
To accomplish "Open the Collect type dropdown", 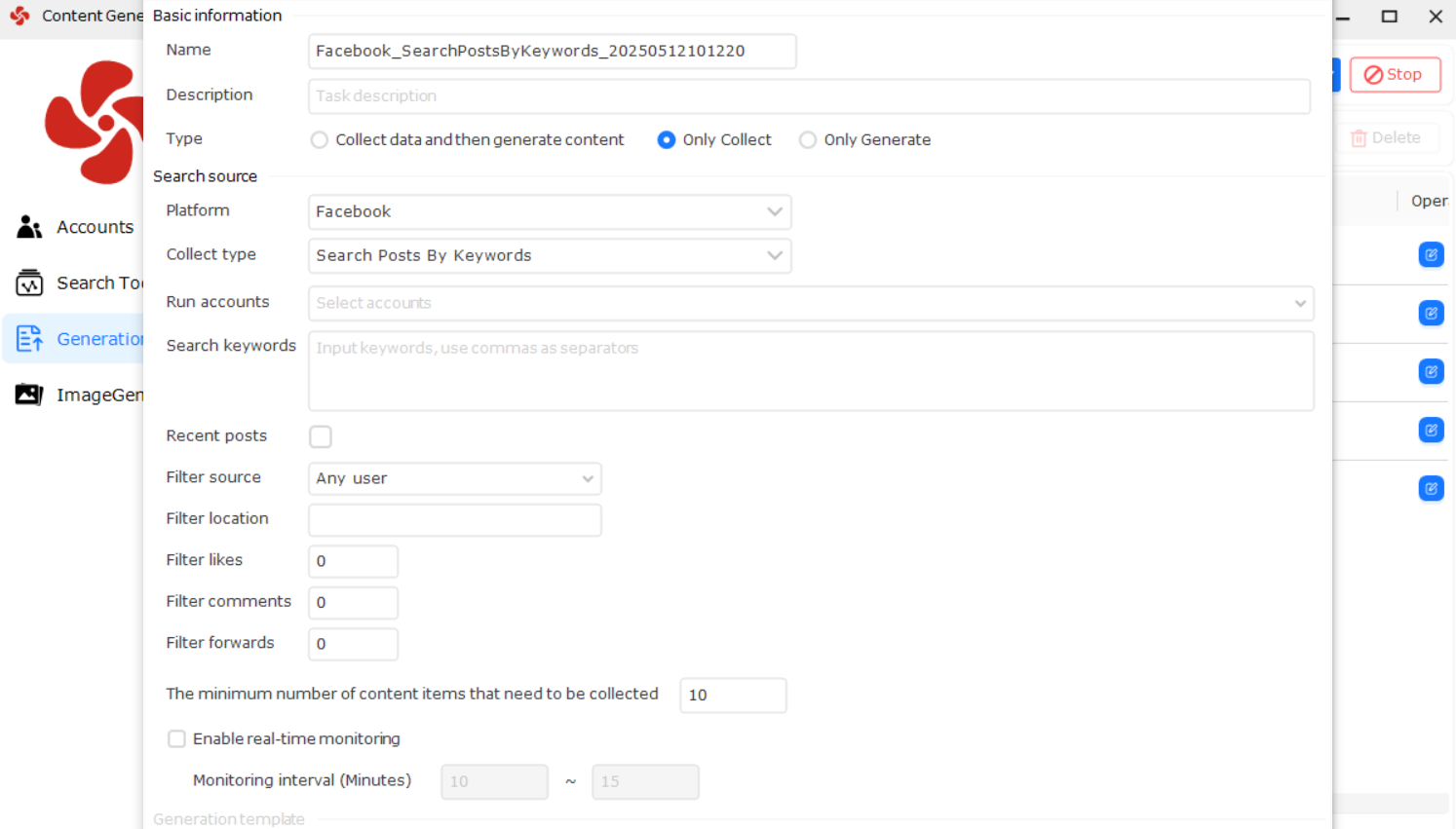I will coord(550,256).
